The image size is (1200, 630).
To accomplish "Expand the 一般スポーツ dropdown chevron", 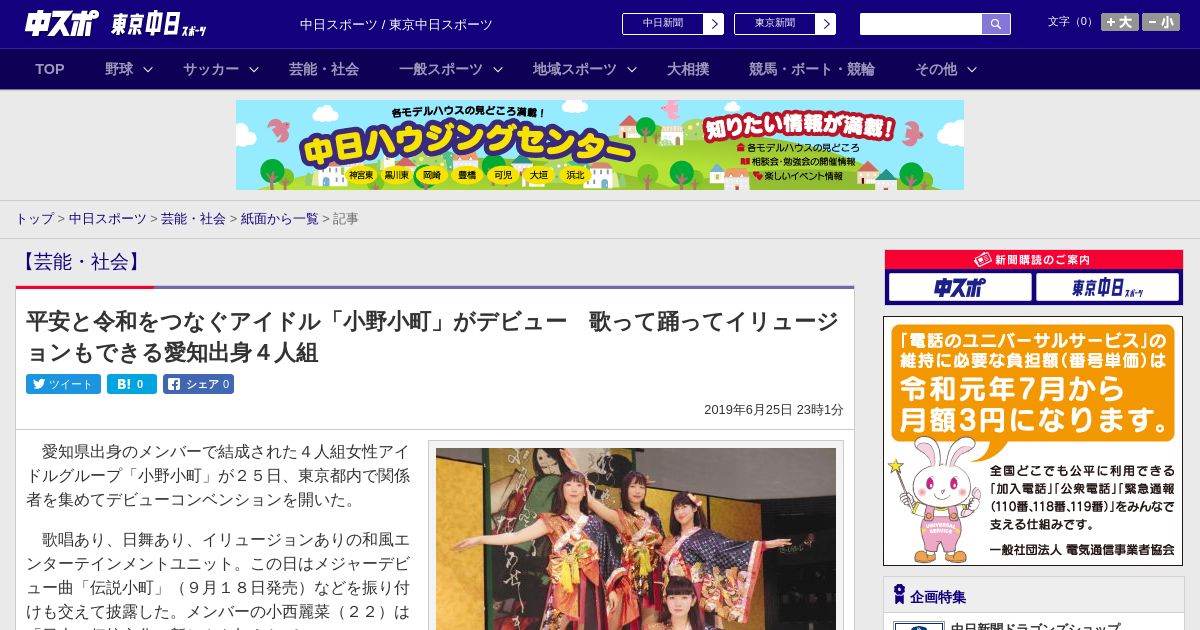I will coord(498,70).
